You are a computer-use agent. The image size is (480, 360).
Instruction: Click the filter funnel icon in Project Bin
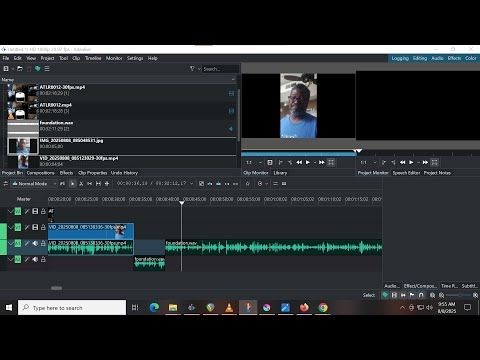[x=192, y=69]
